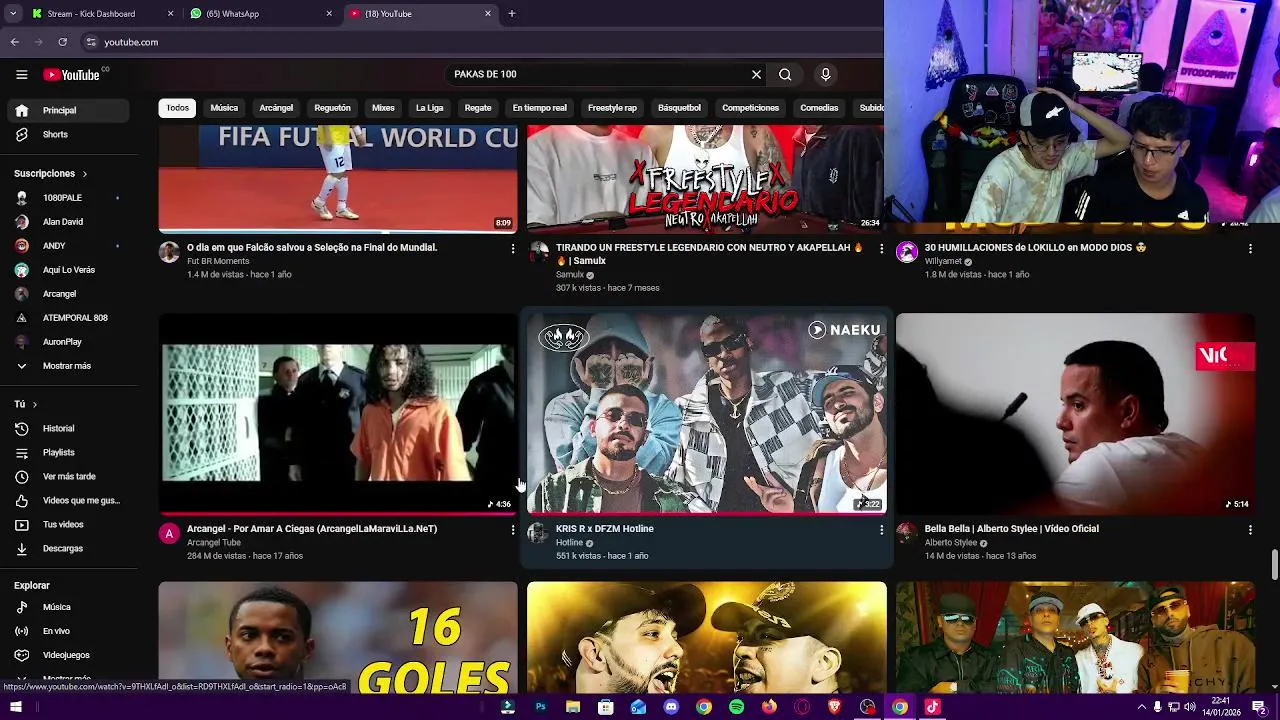Image resolution: width=1280 pixels, height=720 pixels.
Task: Go back with the browser back arrow
Action: pos(15,42)
